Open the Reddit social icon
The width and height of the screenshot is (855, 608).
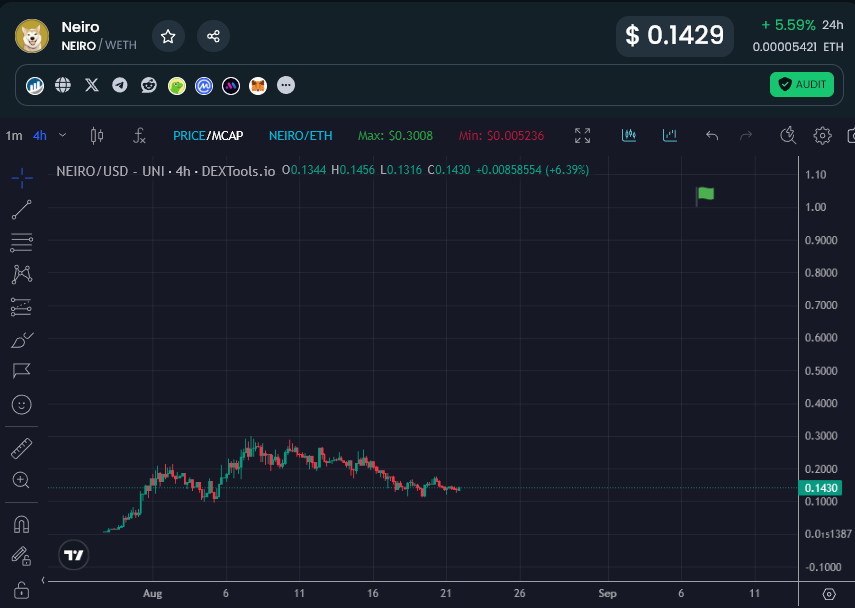click(x=148, y=85)
